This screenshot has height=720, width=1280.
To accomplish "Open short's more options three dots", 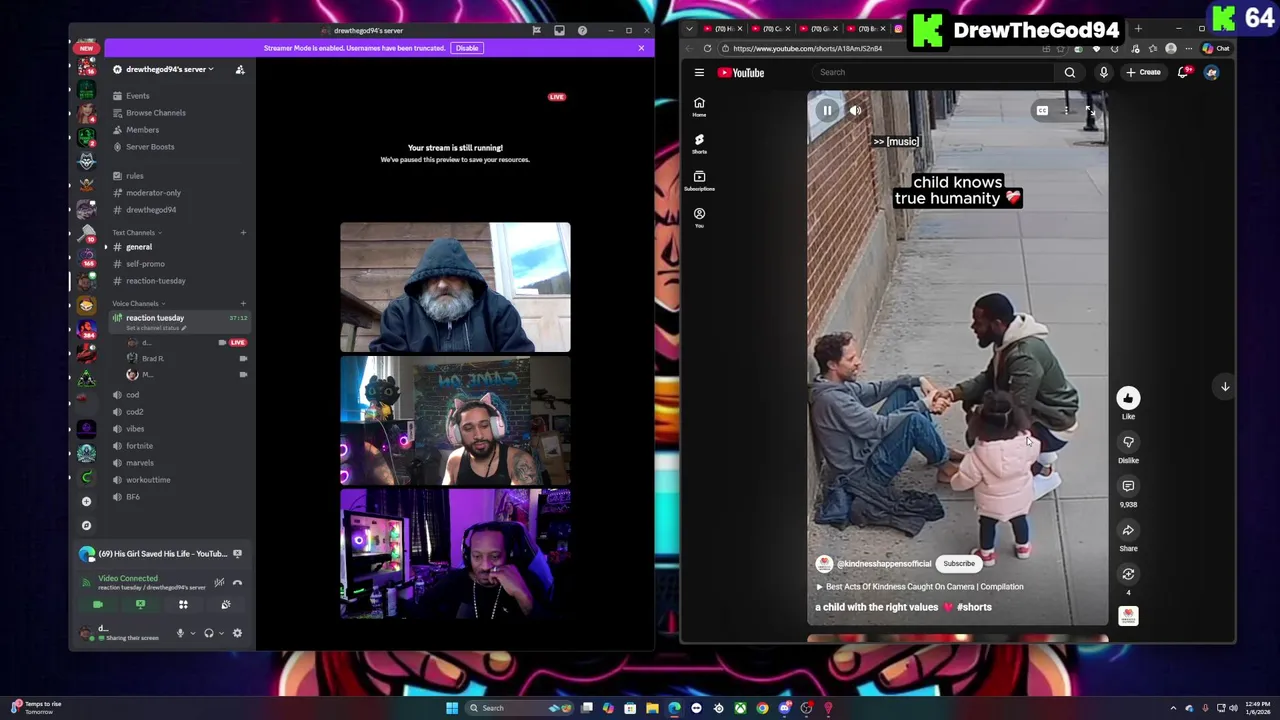I will coord(1066,111).
